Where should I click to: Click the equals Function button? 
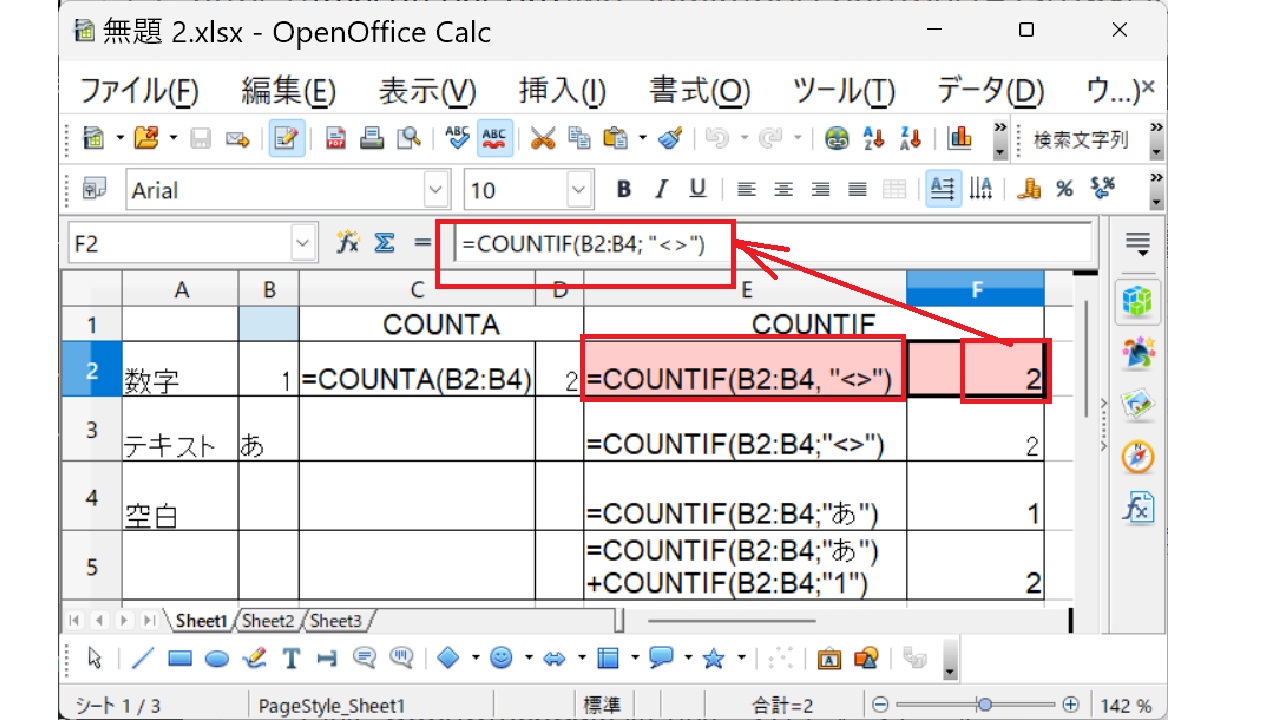click(x=422, y=243)
